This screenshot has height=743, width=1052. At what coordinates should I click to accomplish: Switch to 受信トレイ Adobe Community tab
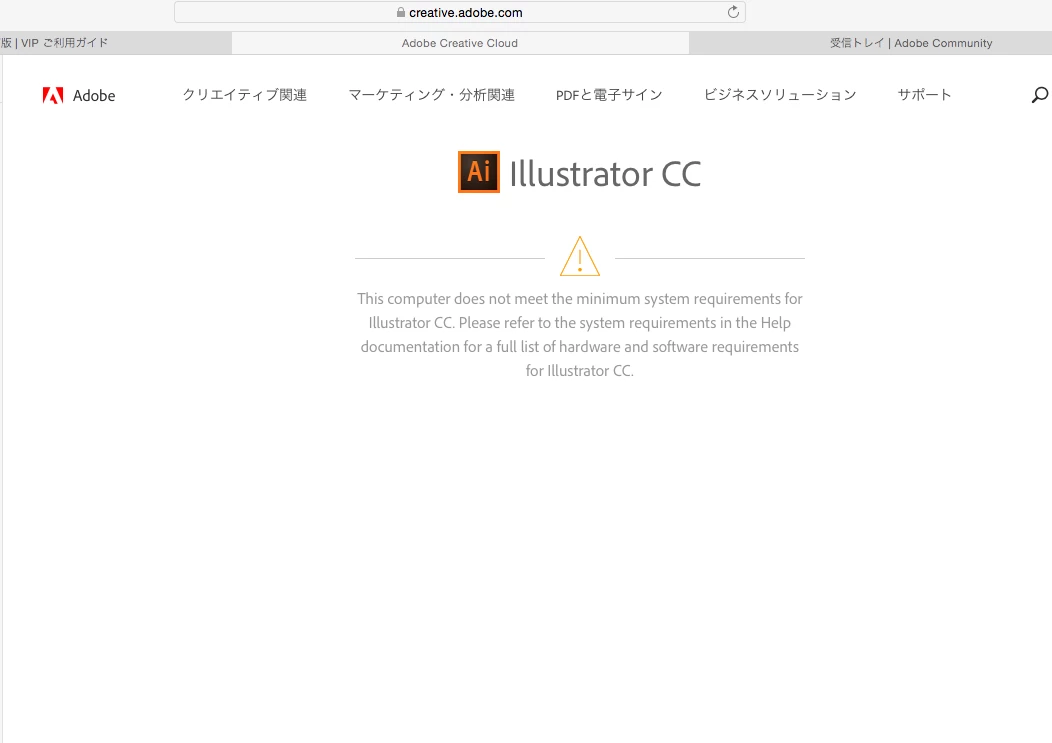tap(870, 43)
